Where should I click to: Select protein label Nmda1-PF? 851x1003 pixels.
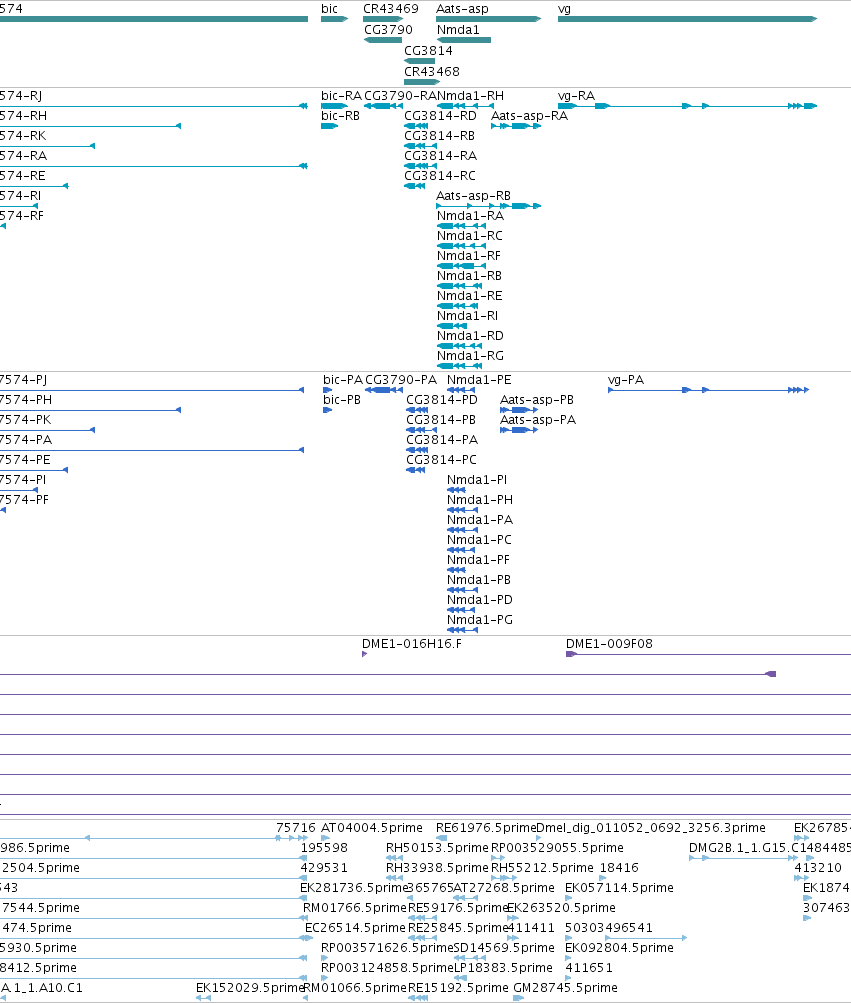coord(479,560)
